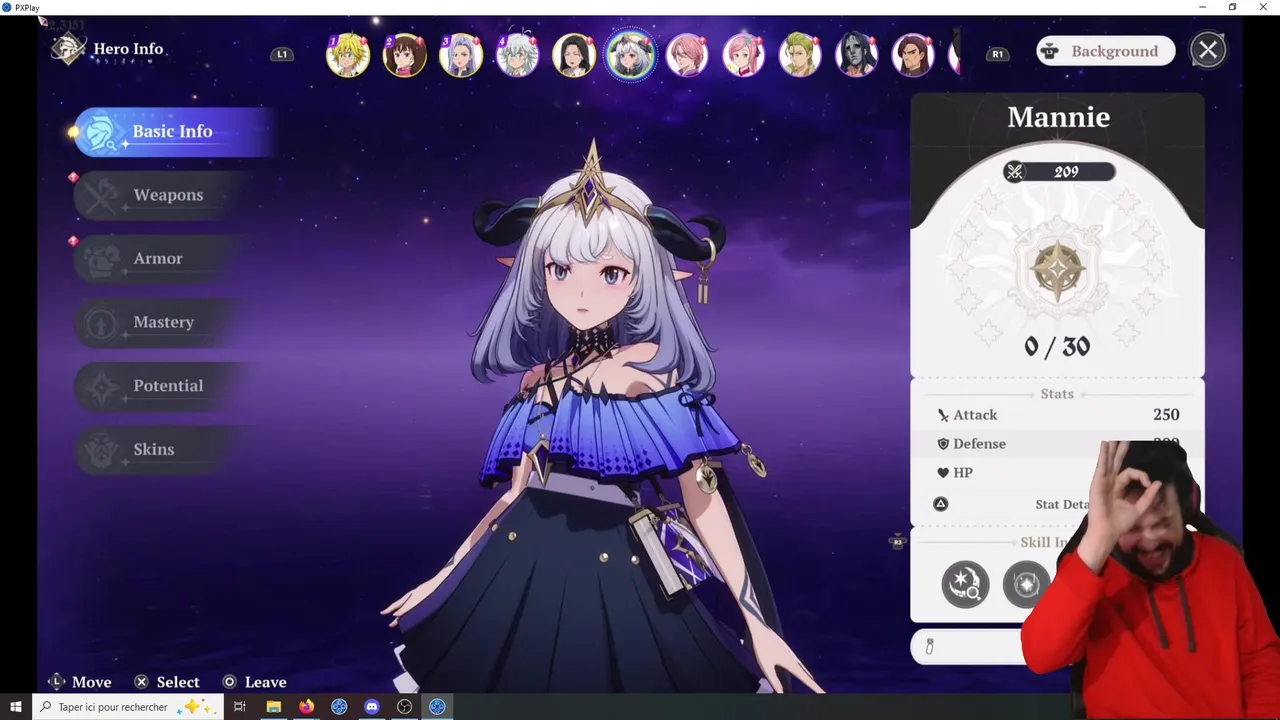1280x720 pixels.
Task: Click the Attack value 250
Action: (x=1166, y=415)
